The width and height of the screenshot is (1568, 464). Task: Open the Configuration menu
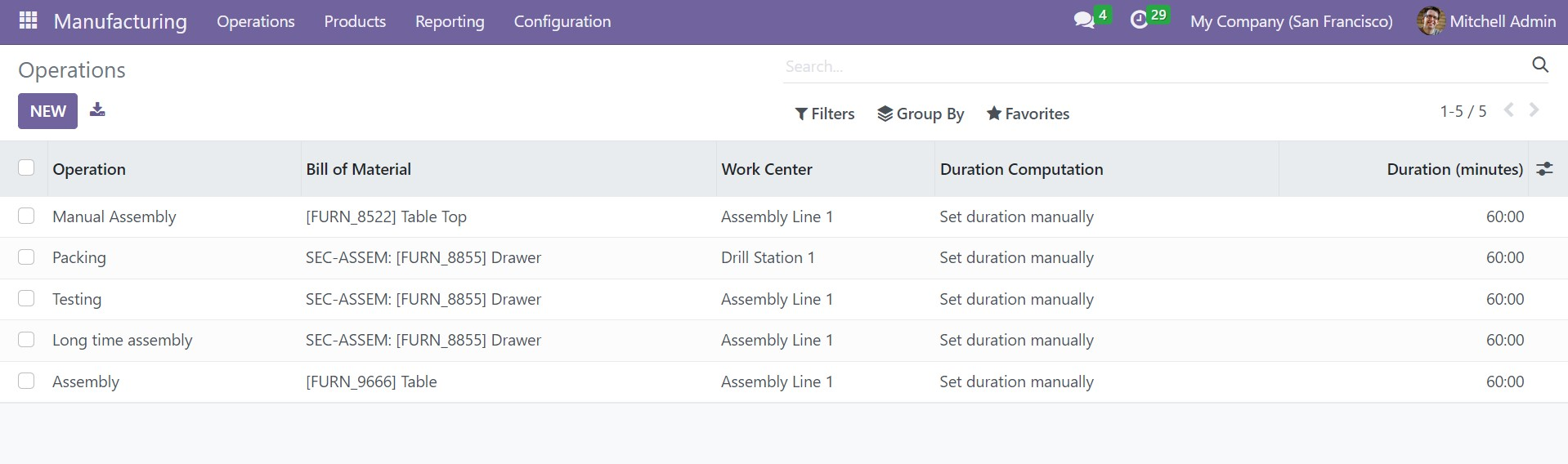562,21
